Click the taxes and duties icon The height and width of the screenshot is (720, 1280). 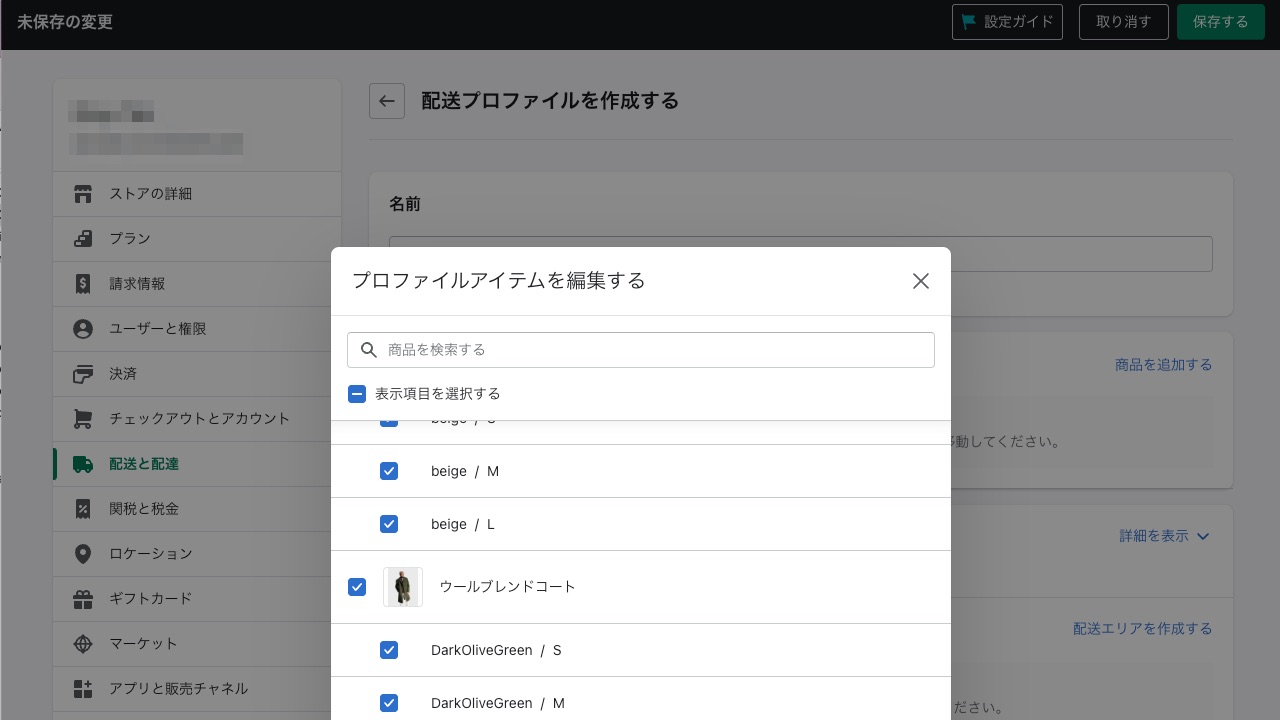[x=83, y=509]
